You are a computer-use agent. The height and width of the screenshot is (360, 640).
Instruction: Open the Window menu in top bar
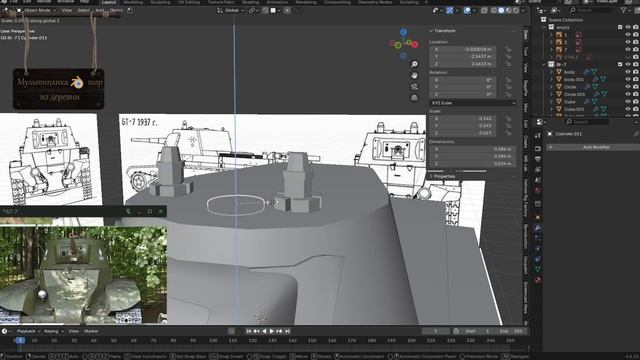65,2
